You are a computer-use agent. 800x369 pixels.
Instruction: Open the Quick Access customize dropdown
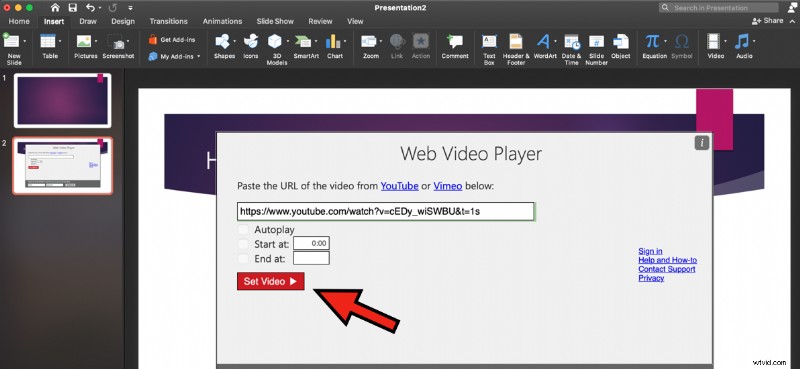[131, 8]
